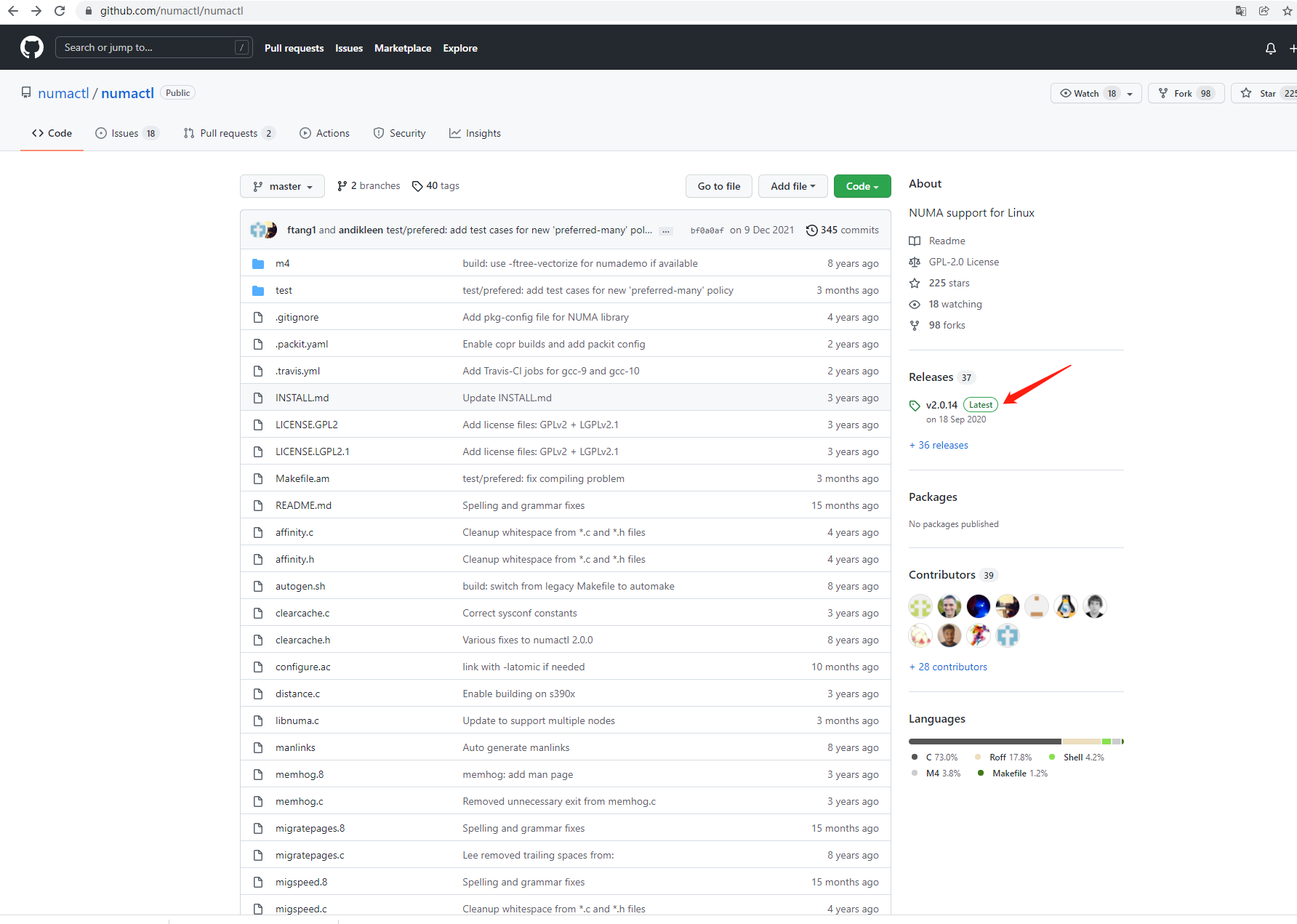The width and height of the screenshot is (1297, 924).
Task: Open the README.md file
Action: click(303, 505)
